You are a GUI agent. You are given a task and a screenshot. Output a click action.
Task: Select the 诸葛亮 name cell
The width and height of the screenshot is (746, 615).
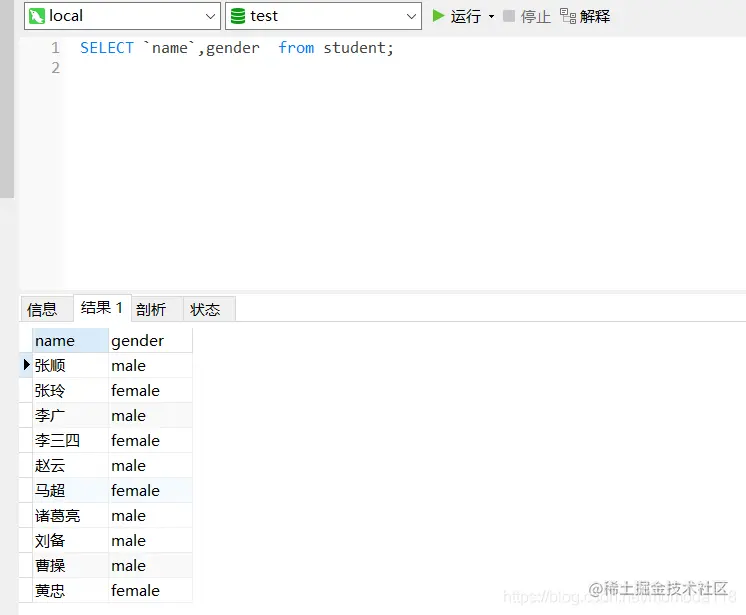point(70,516)
